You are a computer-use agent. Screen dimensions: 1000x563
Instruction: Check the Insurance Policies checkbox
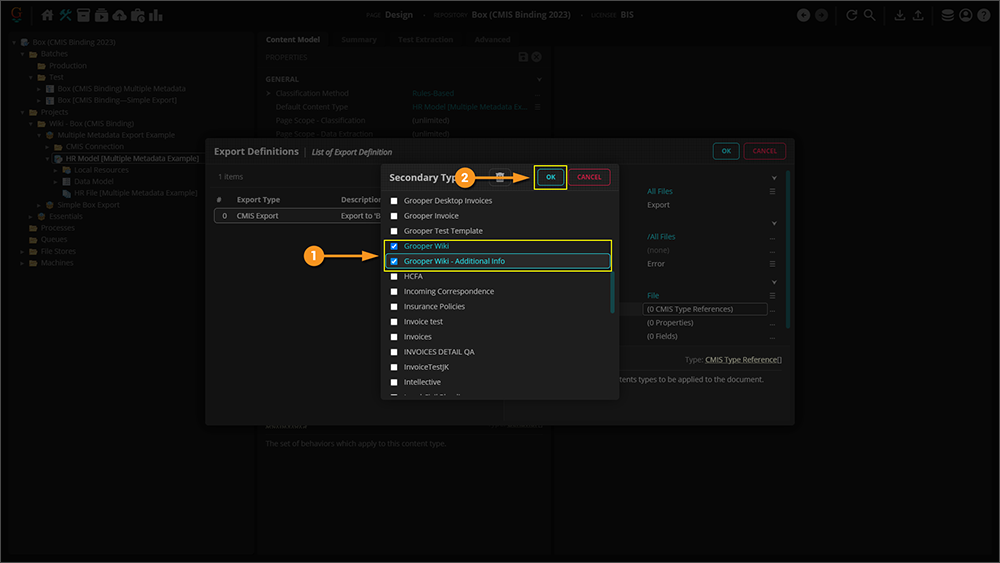pos(394,307)
